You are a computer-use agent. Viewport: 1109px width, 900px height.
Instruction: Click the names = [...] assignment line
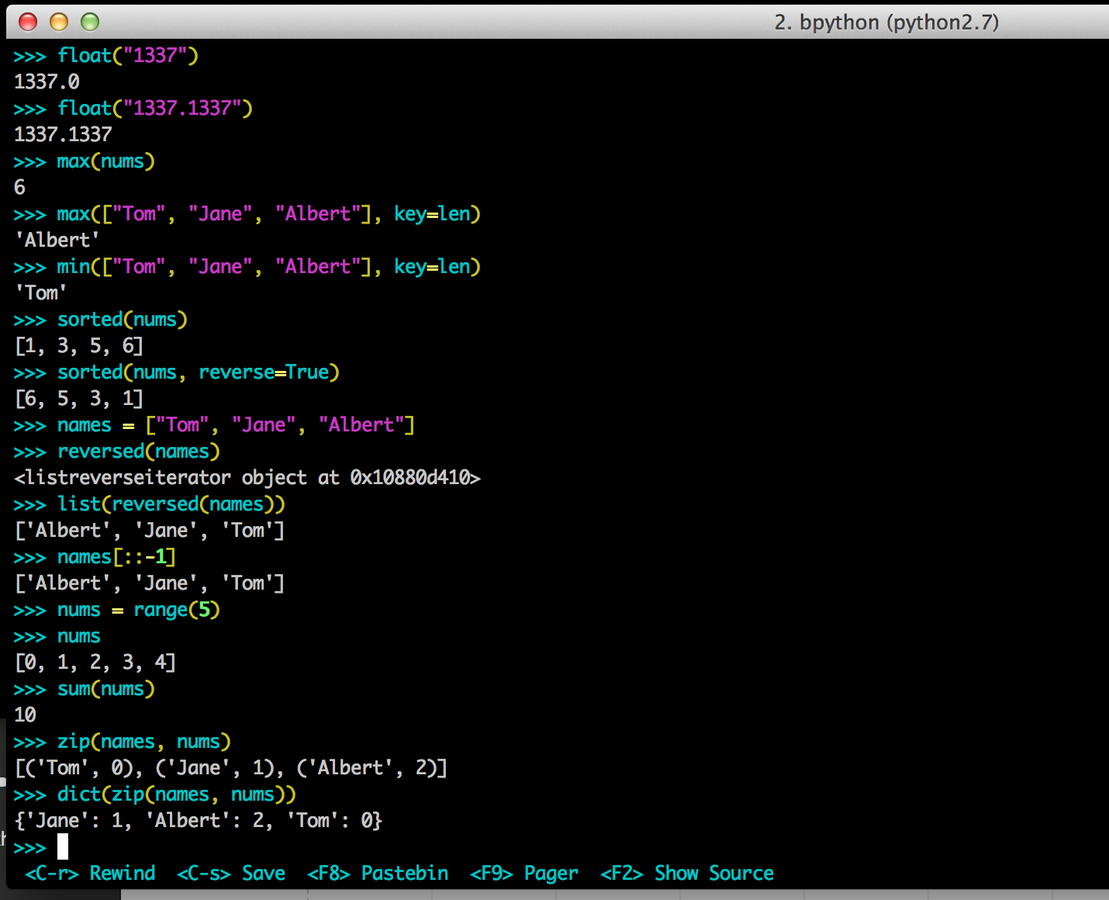(x=214, y=425)
